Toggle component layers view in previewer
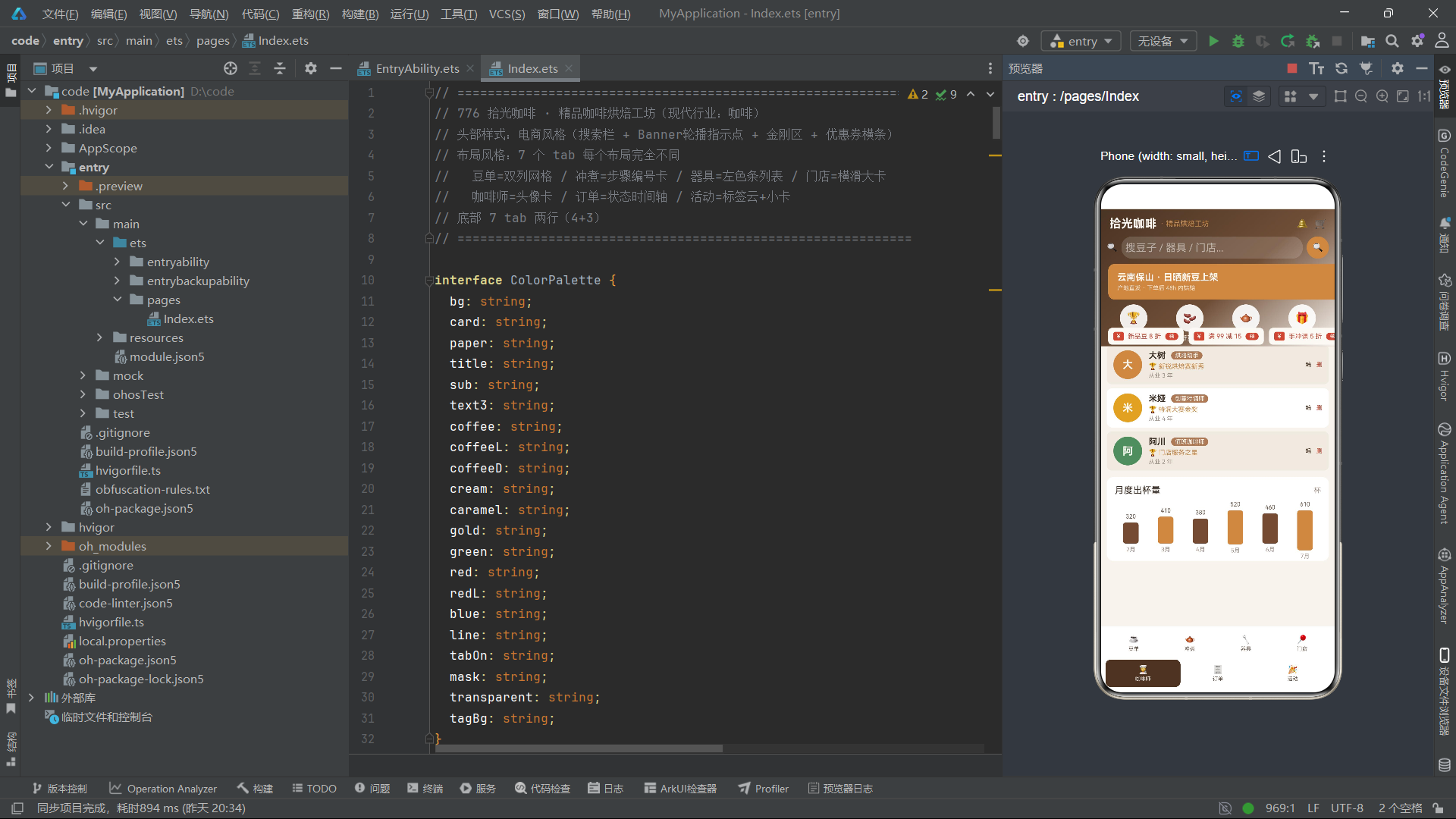The image size is (1456, 819). tap(1259, 96)
